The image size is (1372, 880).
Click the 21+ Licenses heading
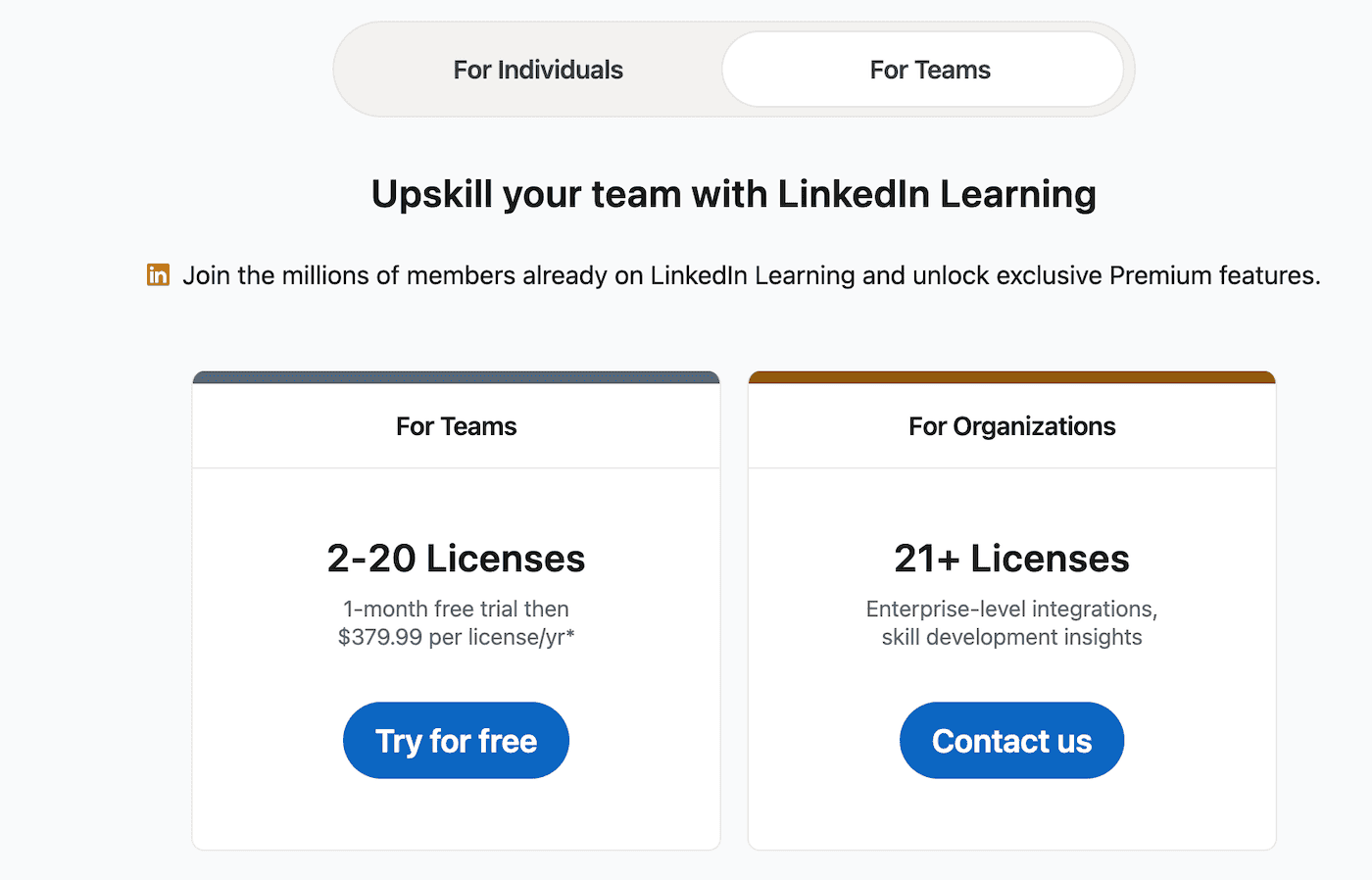click(x=1011, y=558)
